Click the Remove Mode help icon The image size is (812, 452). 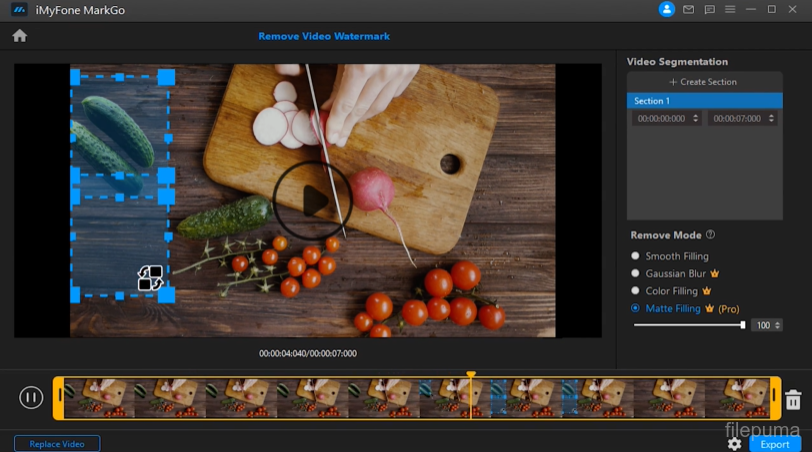(x=710, y=235)
